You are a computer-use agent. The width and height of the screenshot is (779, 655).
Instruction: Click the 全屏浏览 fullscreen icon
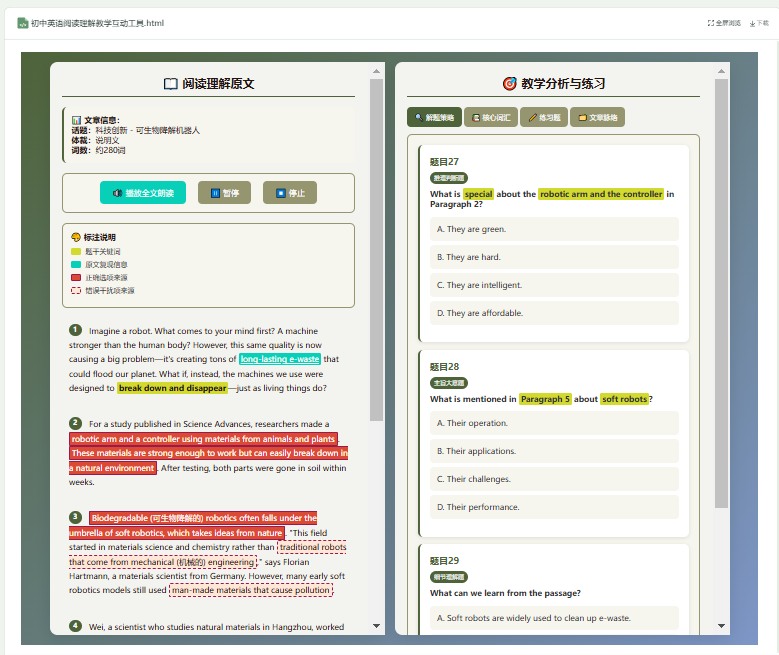click(711, 22)
